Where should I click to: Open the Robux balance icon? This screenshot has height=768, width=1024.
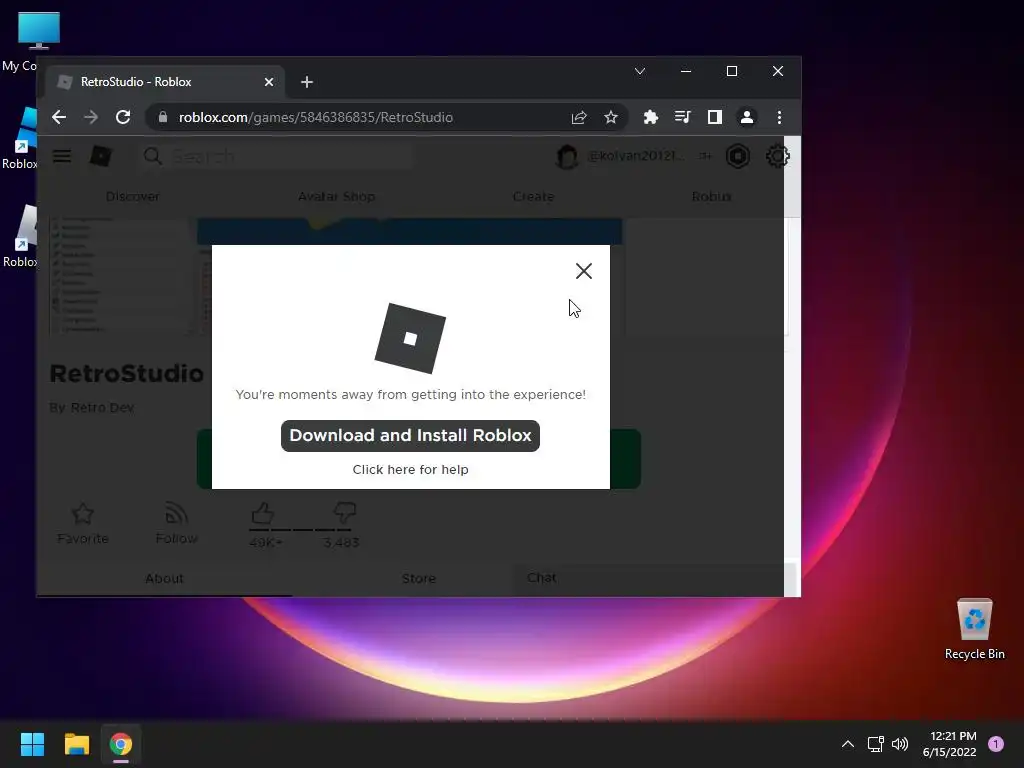(738, 157)
